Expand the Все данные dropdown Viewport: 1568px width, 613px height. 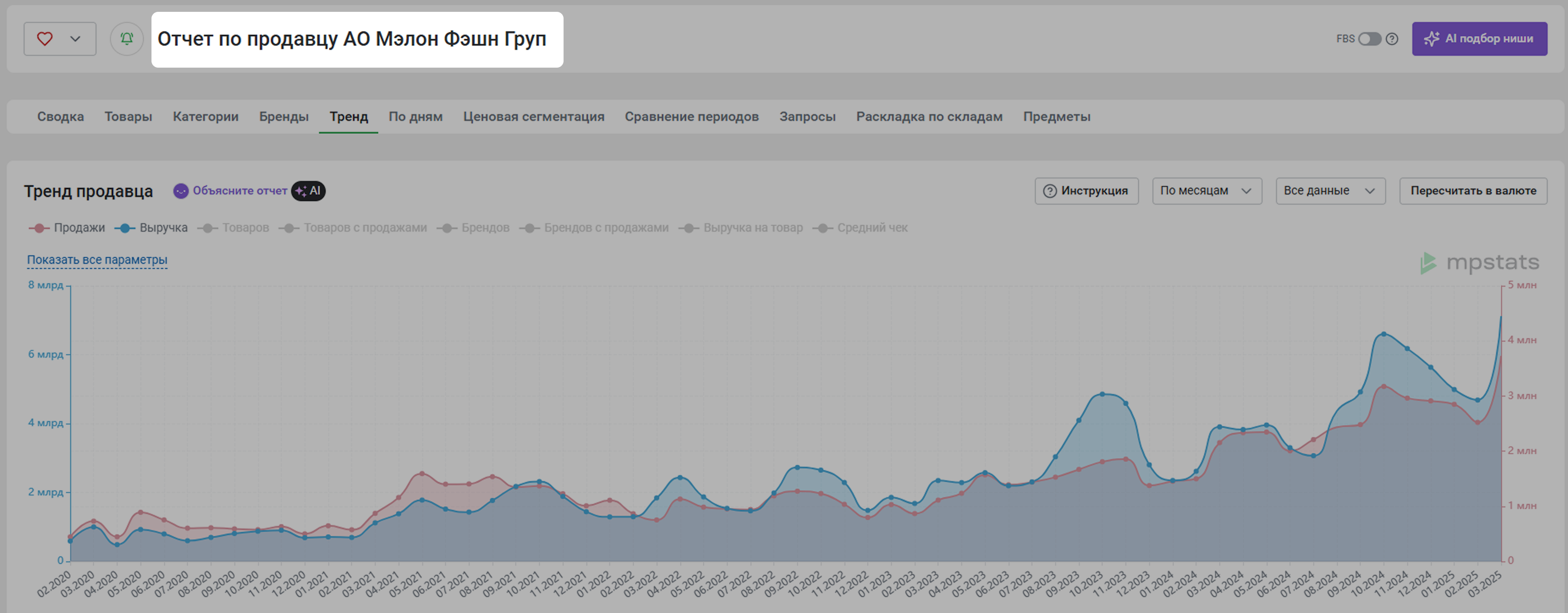click(x=1330, y=191)
